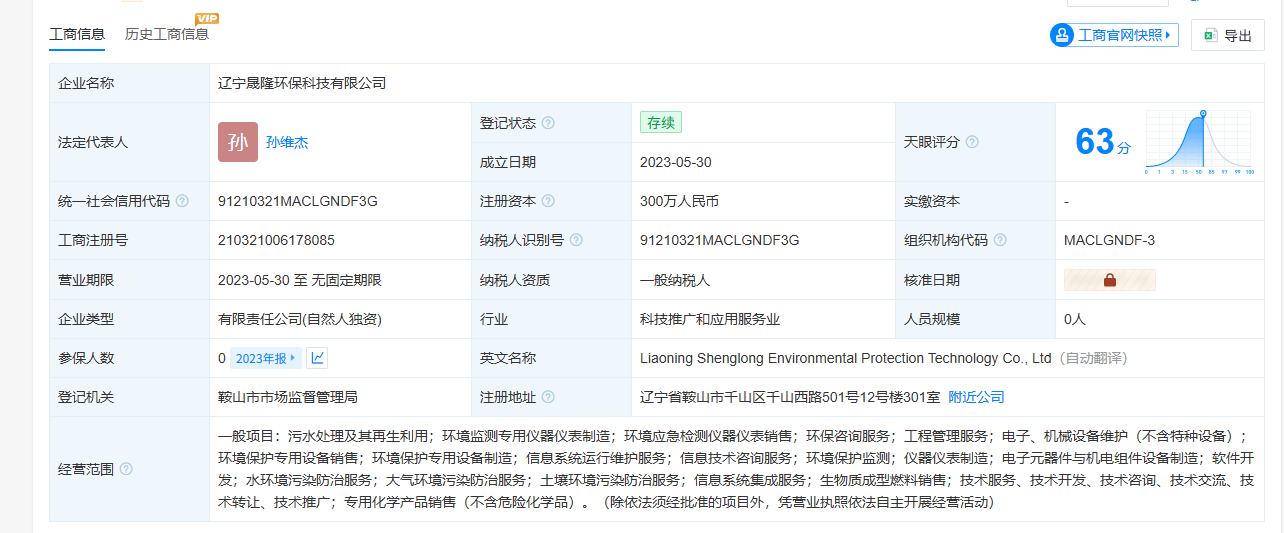
Task: Switch to the 工商信息 tab
Action: (x=77, y=34)
